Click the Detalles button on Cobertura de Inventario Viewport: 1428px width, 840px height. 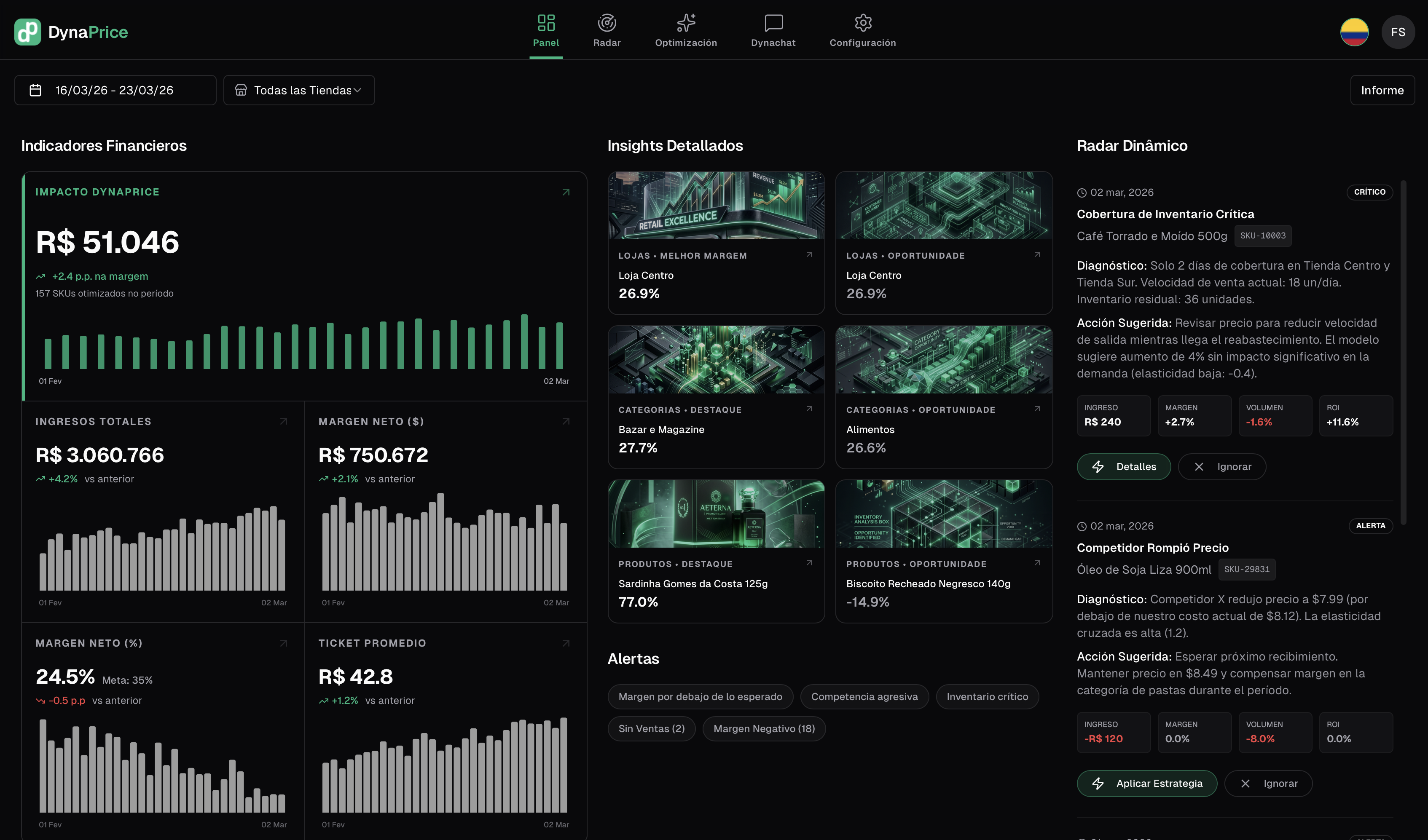[x=1124, y=466]
